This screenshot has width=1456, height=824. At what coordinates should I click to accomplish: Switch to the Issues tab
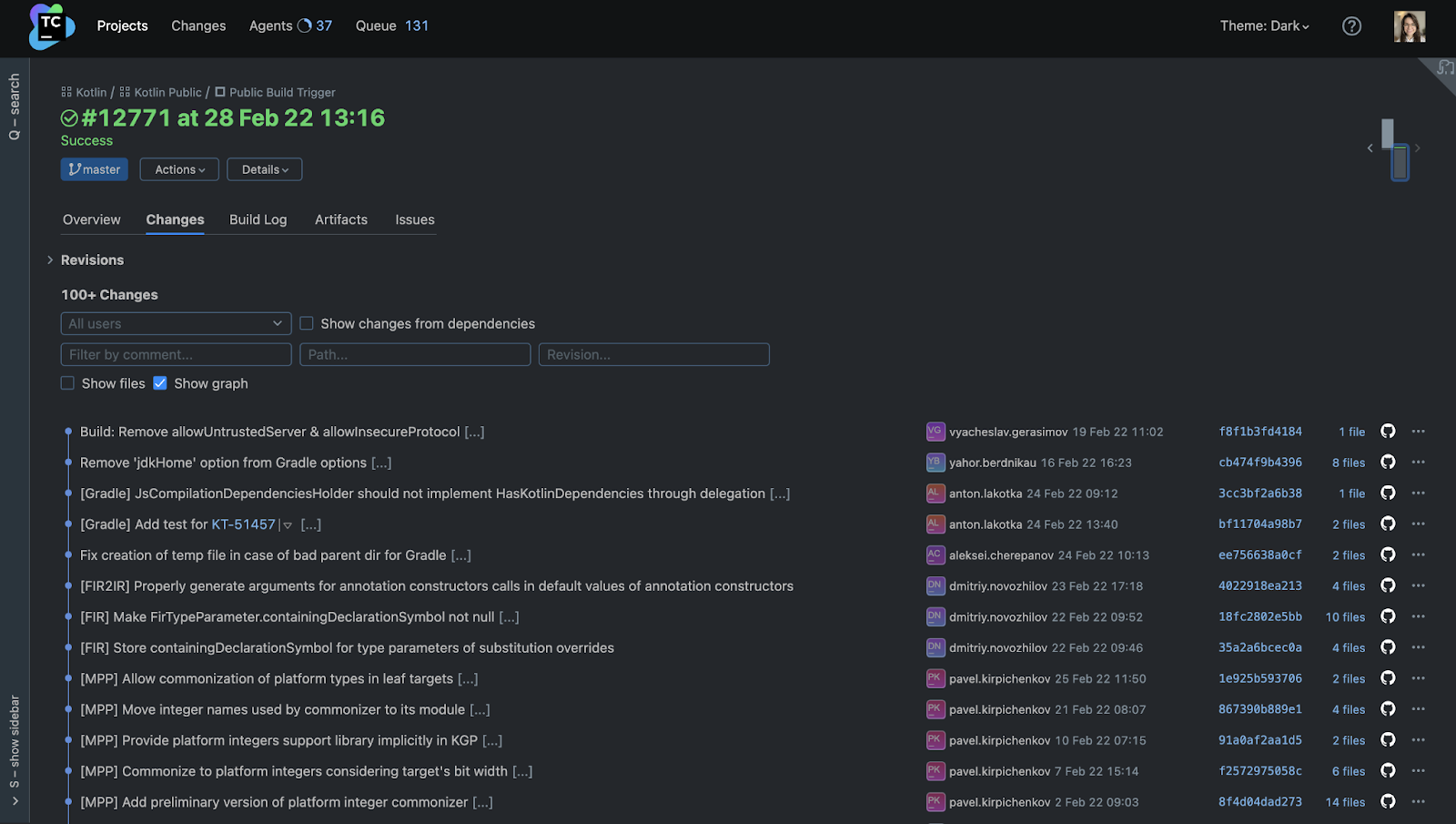tap(415, 219)
